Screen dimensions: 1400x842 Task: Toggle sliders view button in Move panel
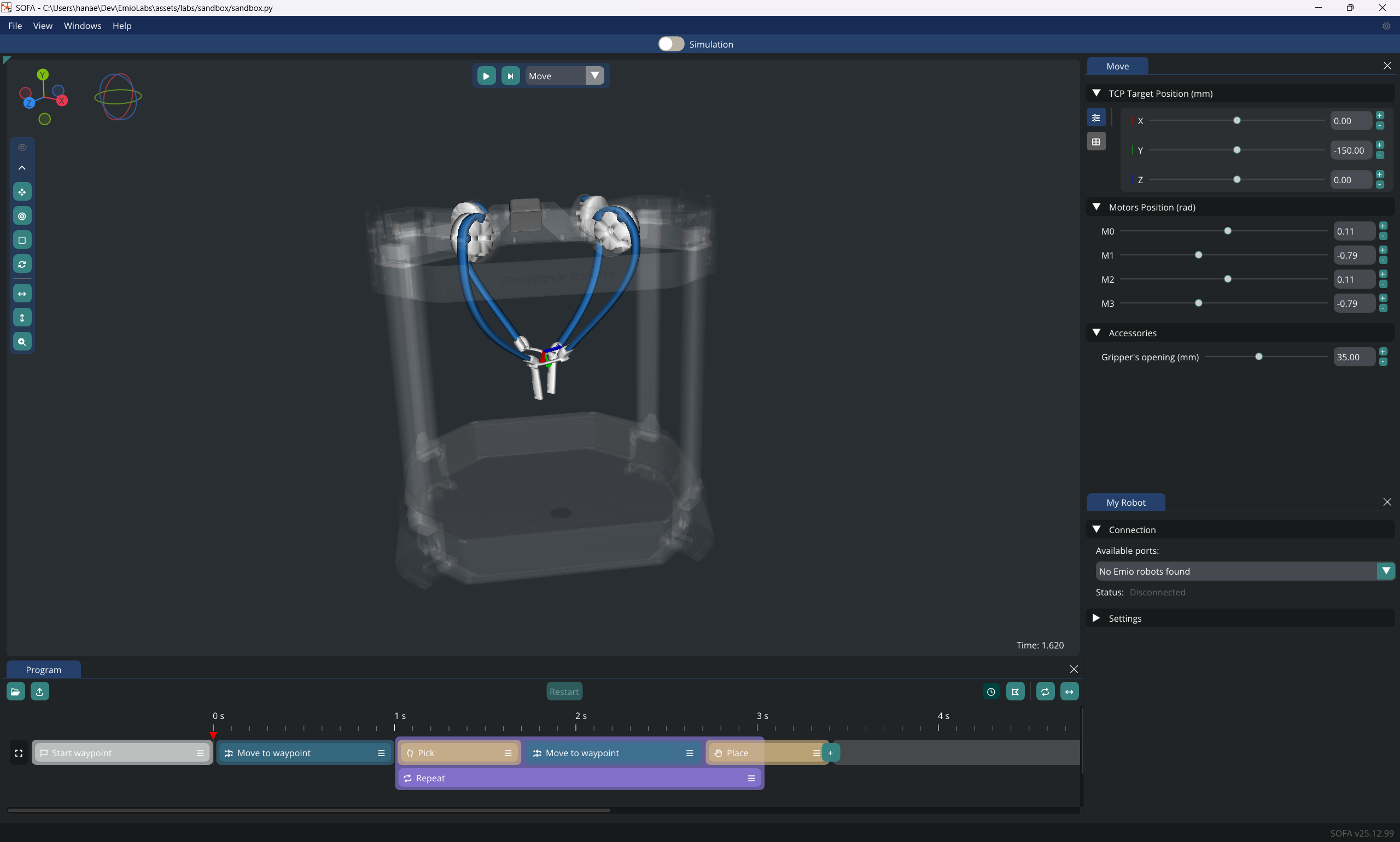click(1096, 118)
